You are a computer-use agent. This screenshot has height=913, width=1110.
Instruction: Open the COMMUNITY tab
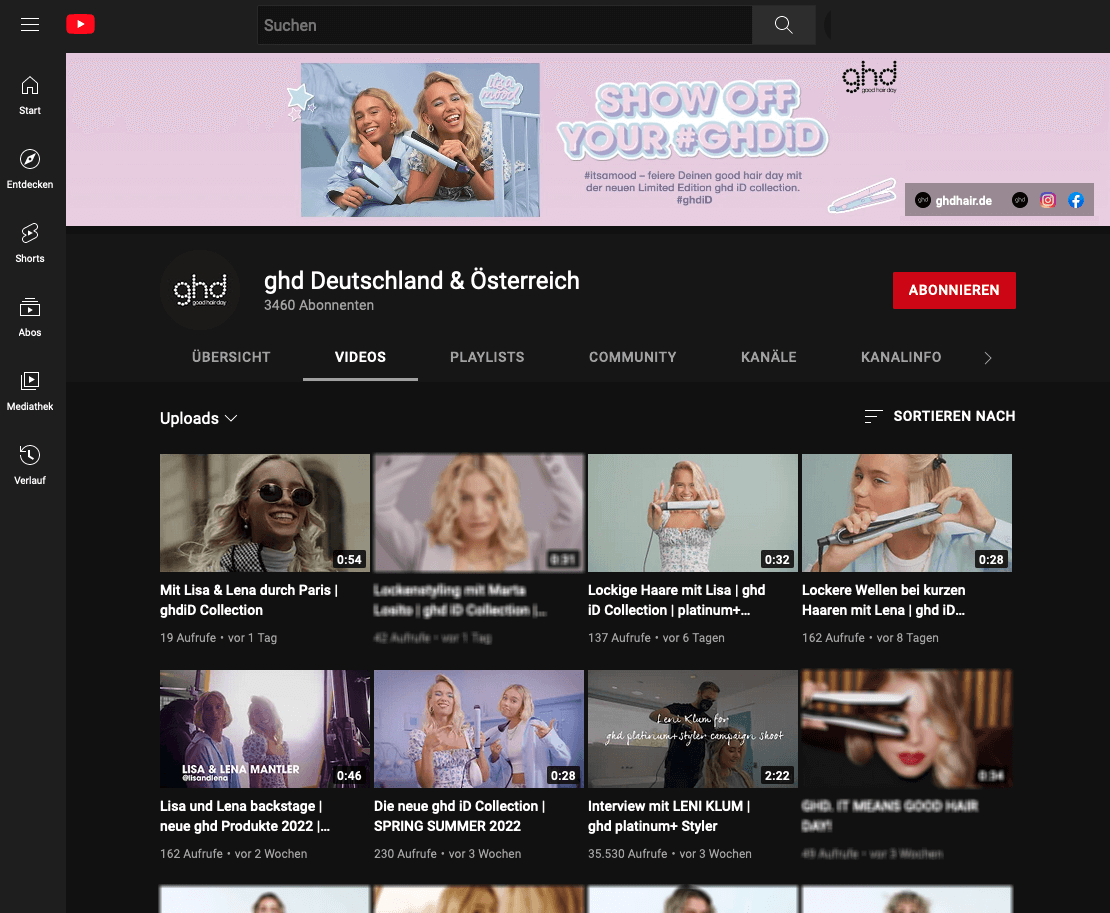pyautogui.click(x=633, y=357)
